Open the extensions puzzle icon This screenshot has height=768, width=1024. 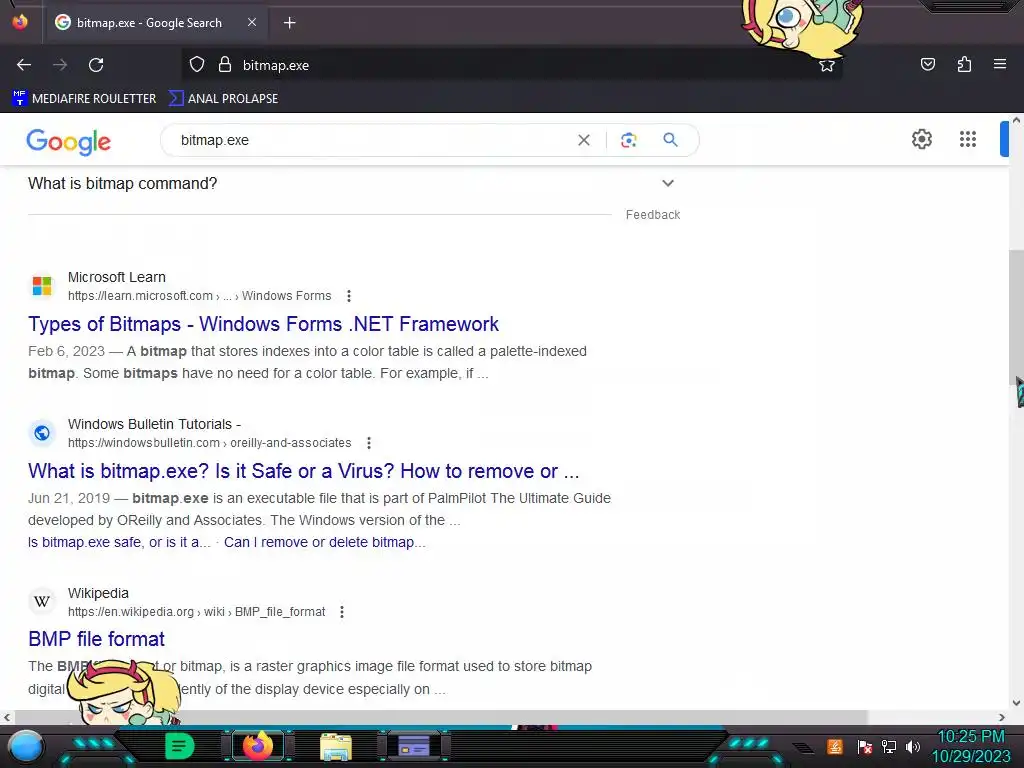click(x=964, y=64)
